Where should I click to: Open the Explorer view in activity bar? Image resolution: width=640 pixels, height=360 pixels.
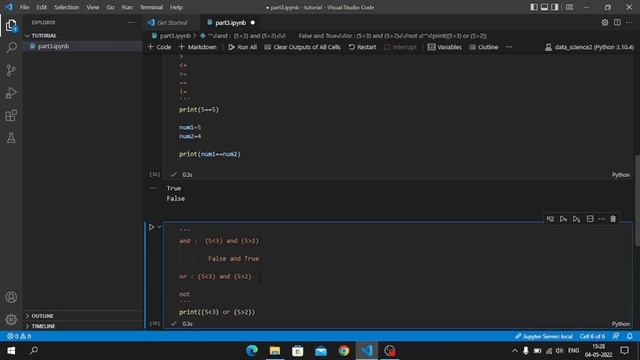(x=11, y=25)
